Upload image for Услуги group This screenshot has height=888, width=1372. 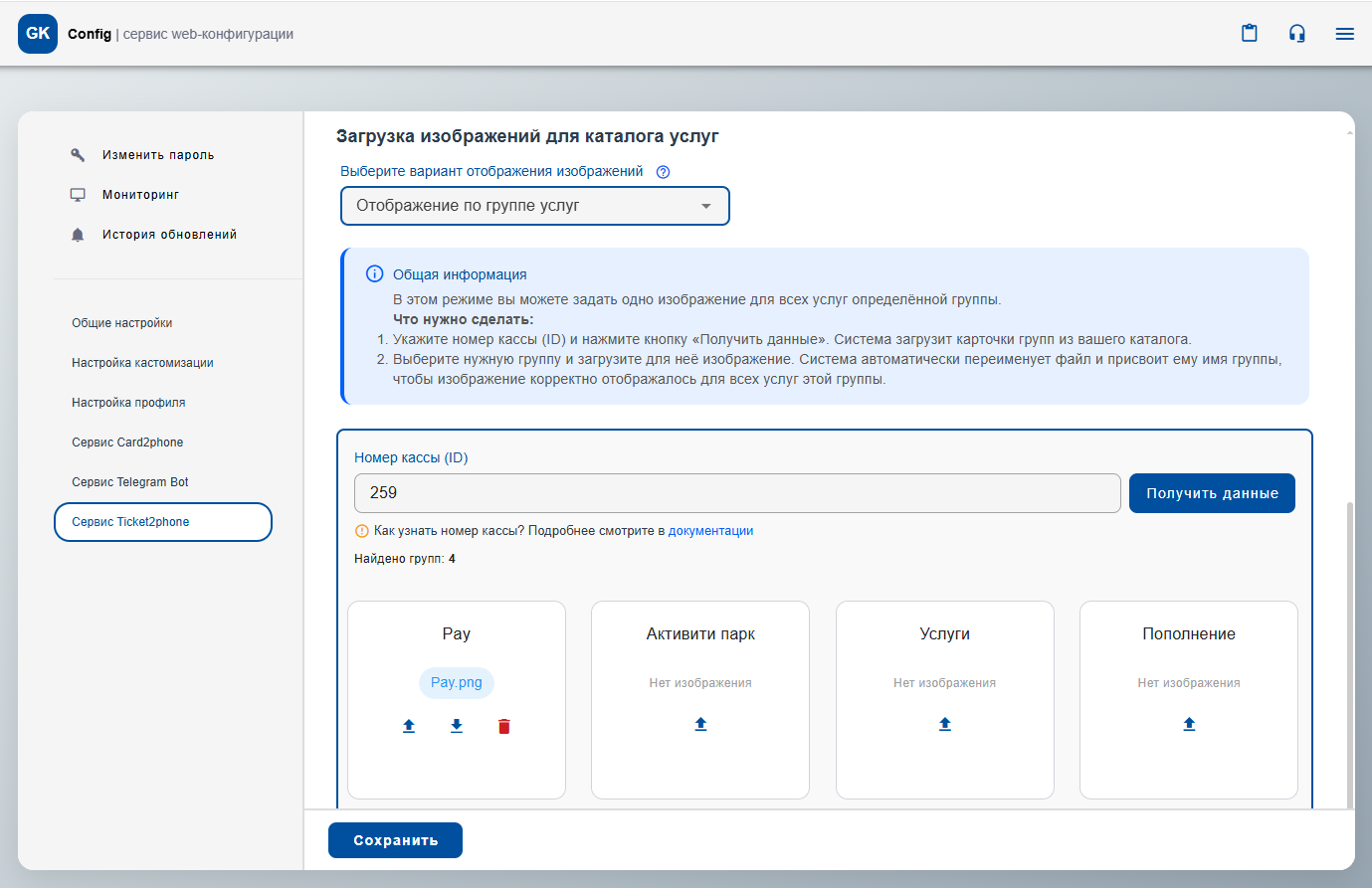coord(945,724)
